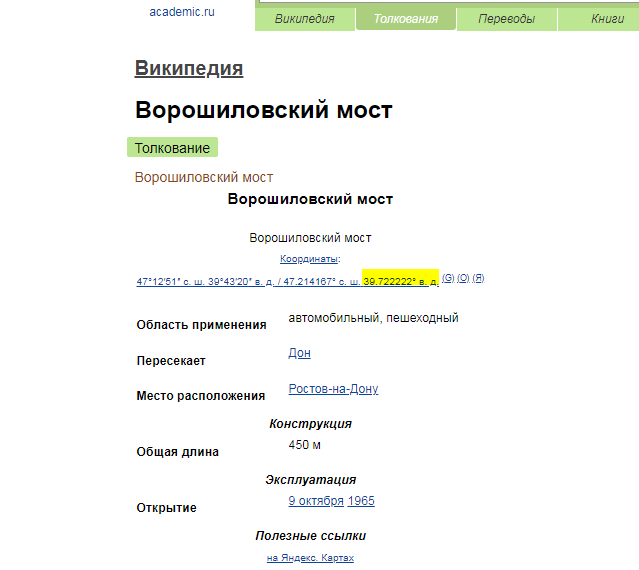
Task: Open the на Яндекс. Картах link
Action: tap(310, 558)
